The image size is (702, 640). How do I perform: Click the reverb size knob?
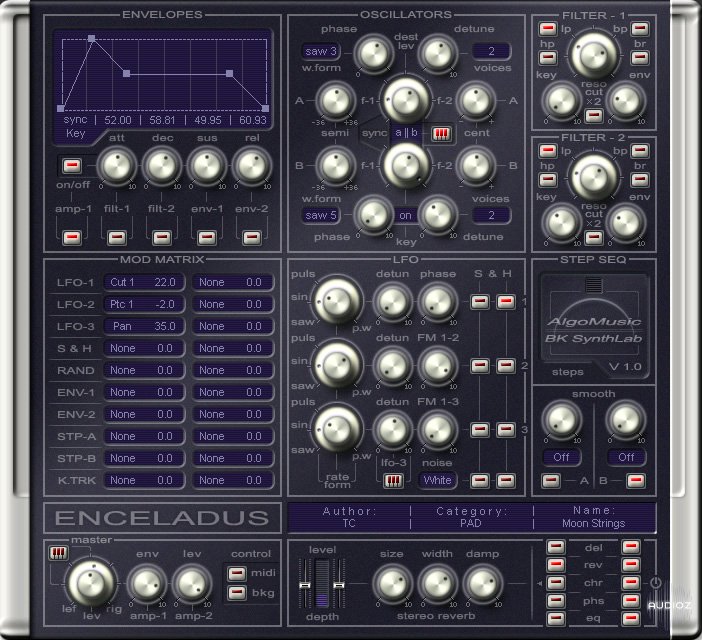393,584
